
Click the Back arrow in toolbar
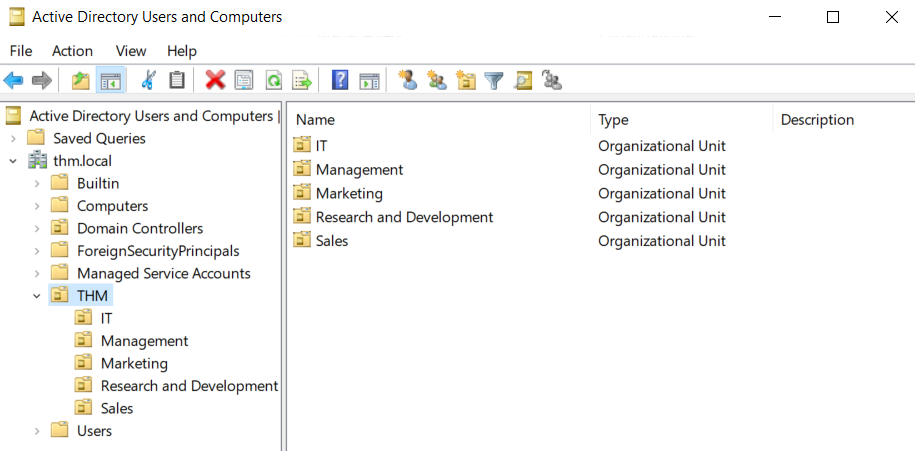[x=14, y=81]
